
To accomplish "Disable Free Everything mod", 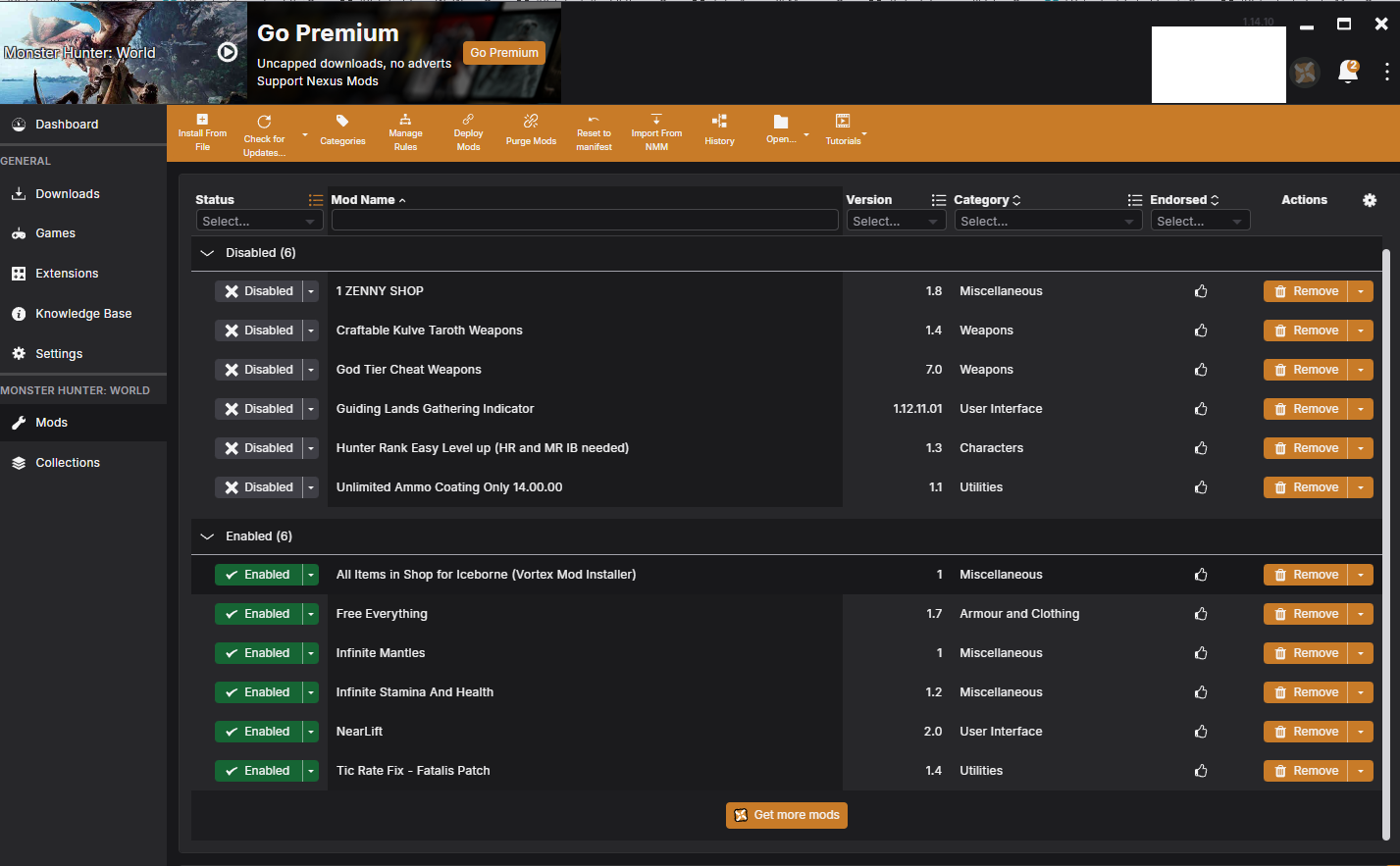I will click(259, 614).
